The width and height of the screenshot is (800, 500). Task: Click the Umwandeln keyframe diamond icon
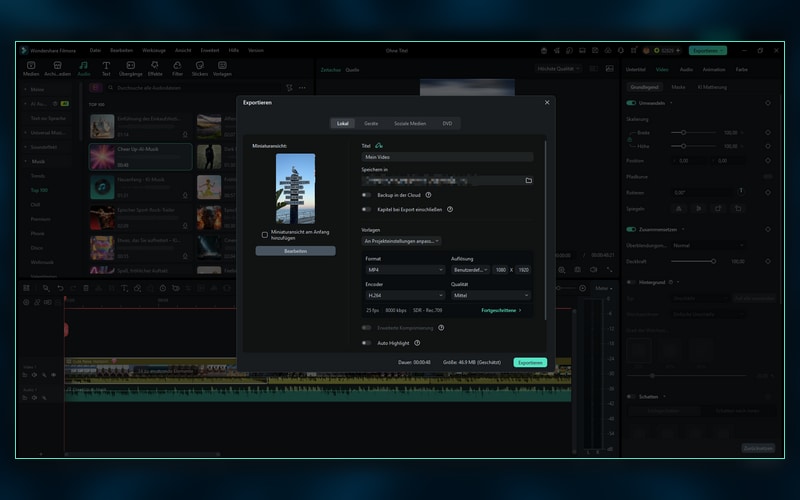(768, 103)
